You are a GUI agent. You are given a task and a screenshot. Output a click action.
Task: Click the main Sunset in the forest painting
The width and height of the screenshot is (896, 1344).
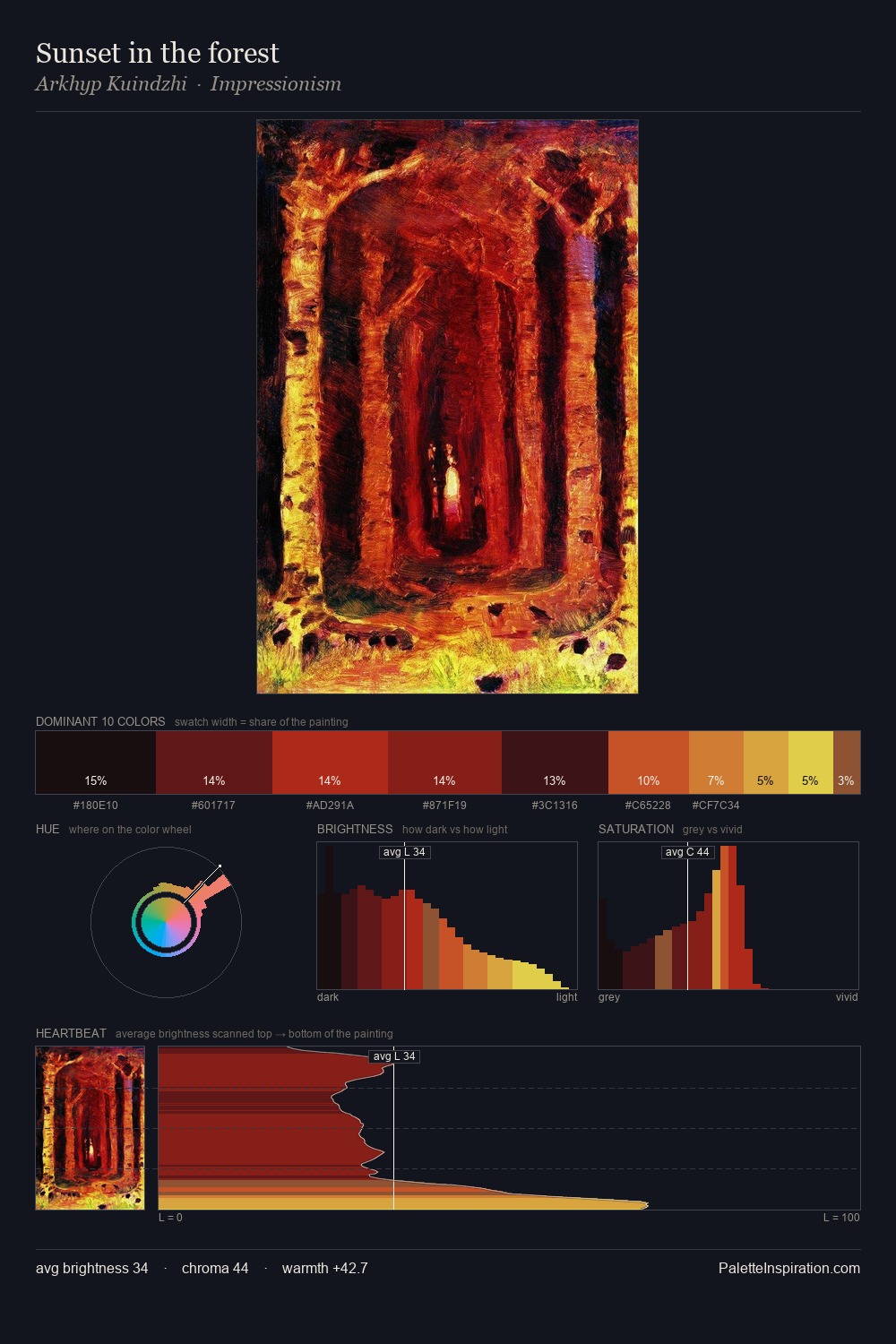click(x=447, y=407)
